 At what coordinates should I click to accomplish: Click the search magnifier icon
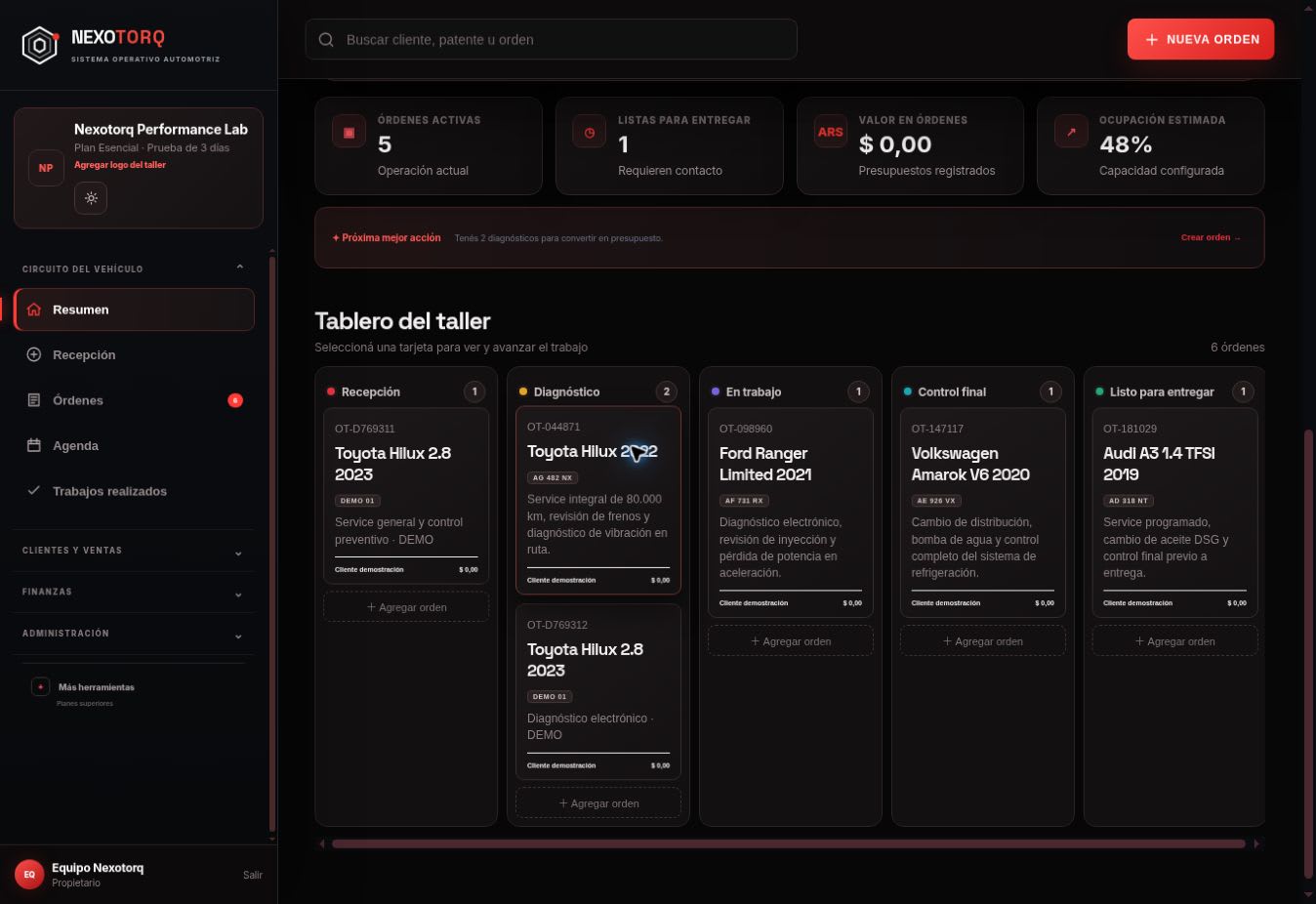coord(327,40)
